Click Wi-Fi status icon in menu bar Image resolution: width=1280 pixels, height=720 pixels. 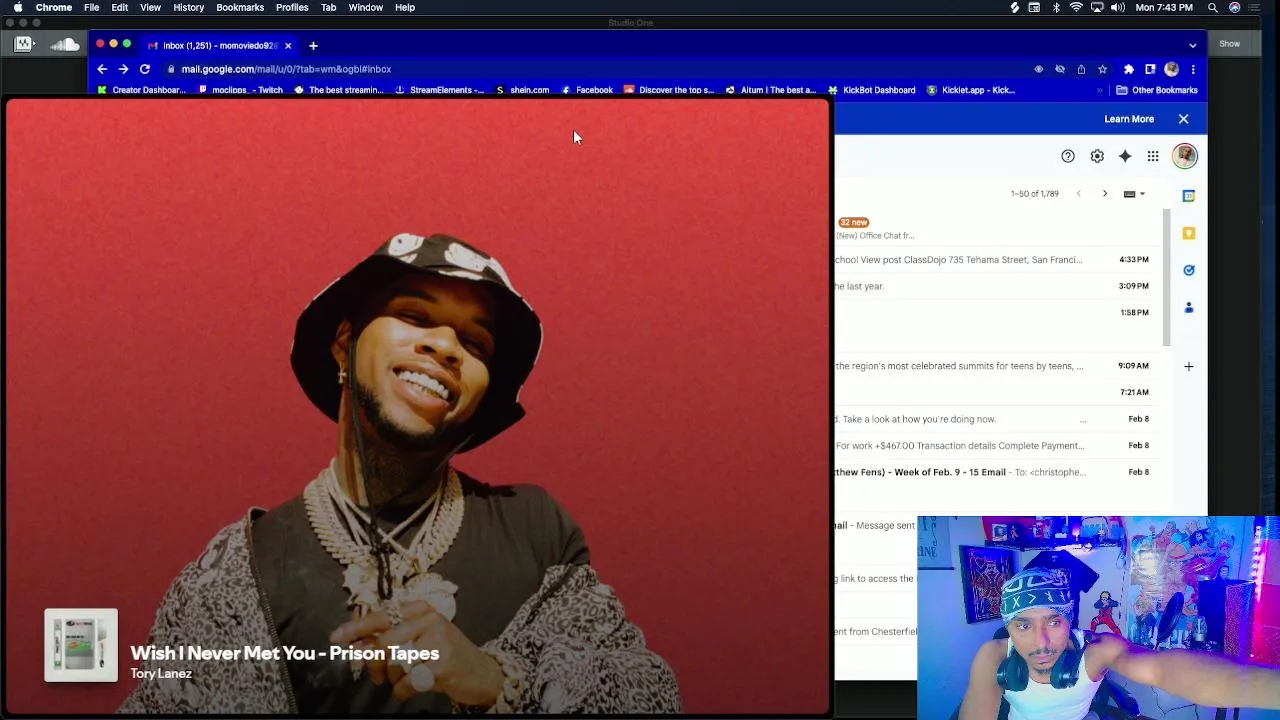coord(1076,7)
